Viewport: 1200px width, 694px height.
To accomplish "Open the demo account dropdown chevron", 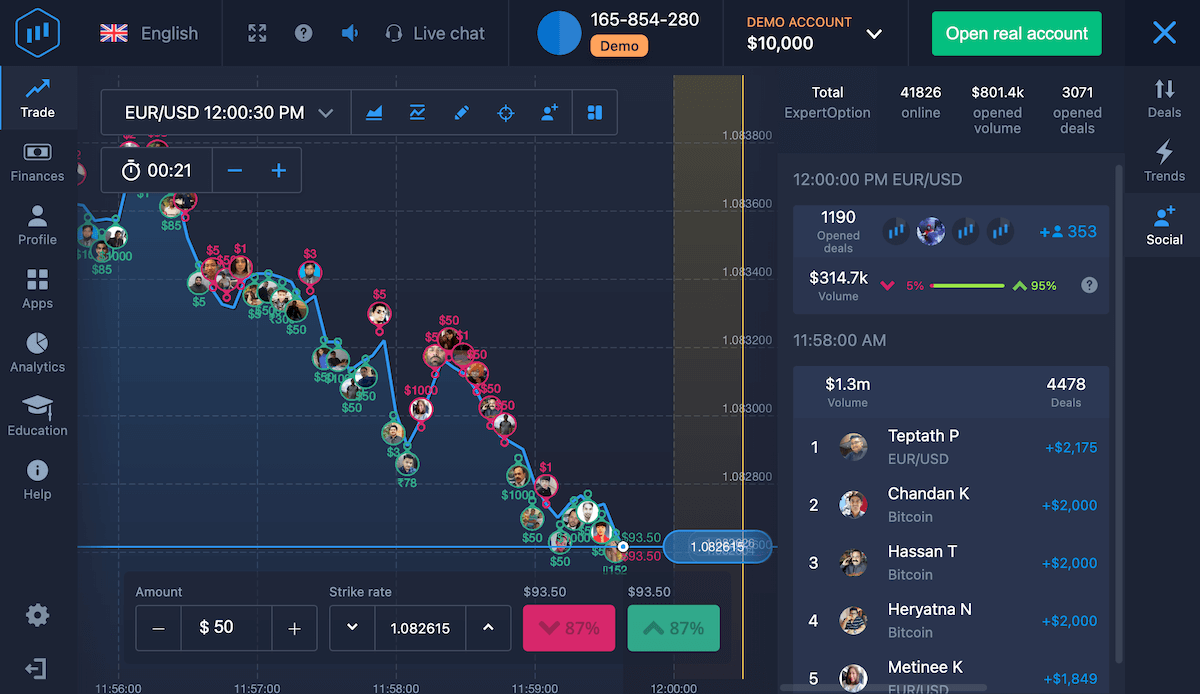I will 874,34.
